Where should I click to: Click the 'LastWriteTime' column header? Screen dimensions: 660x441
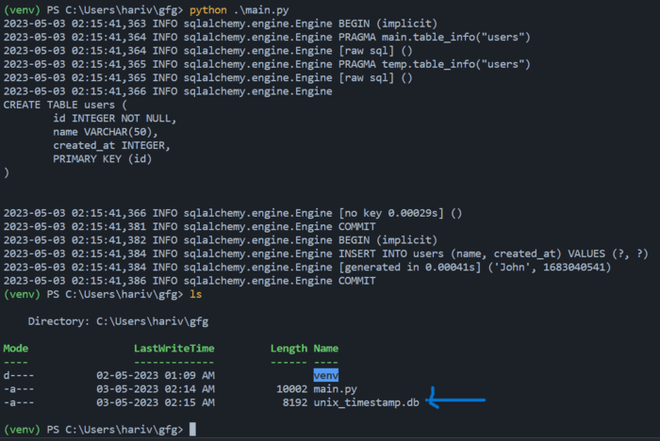[174, 348]
